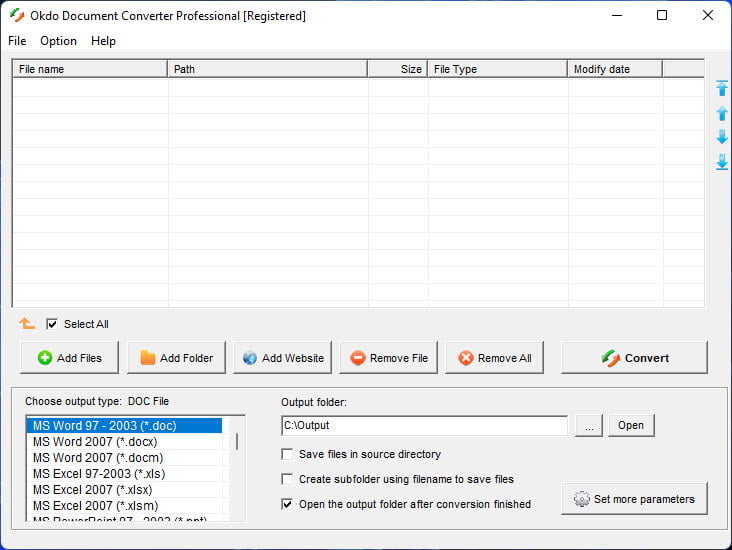Click the move-down arrow icon
This screenshot has width=732, height=550.
(722, 137)
